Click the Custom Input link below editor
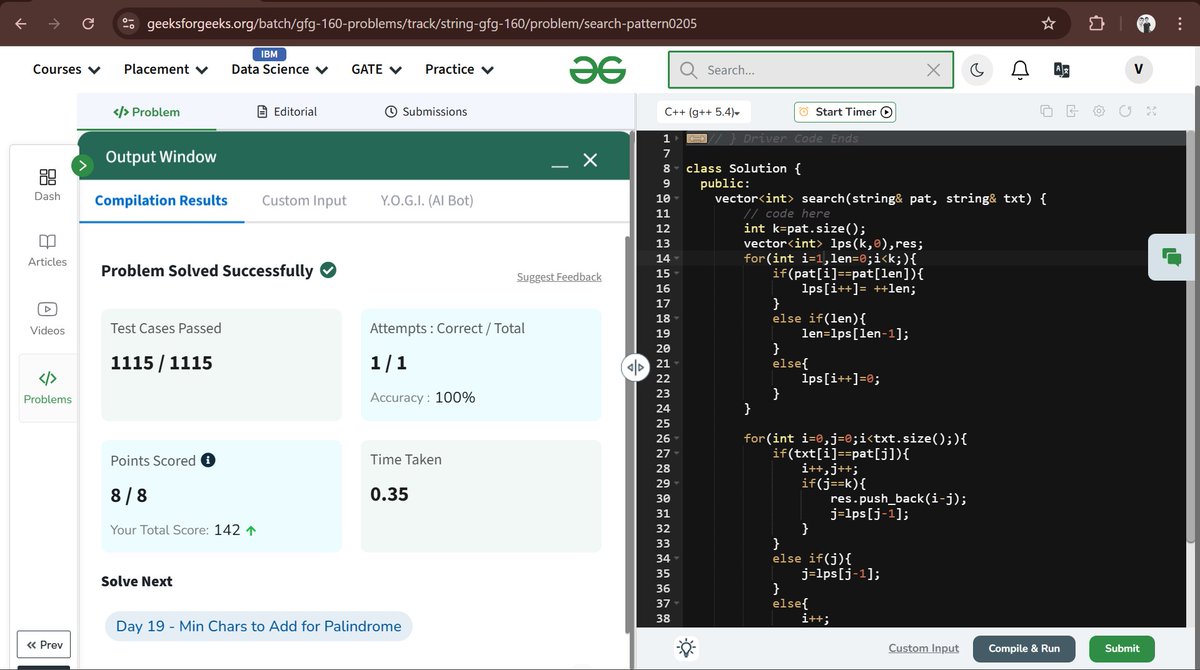This screenshot has height=670, width=1200. (x=923, y=648)
